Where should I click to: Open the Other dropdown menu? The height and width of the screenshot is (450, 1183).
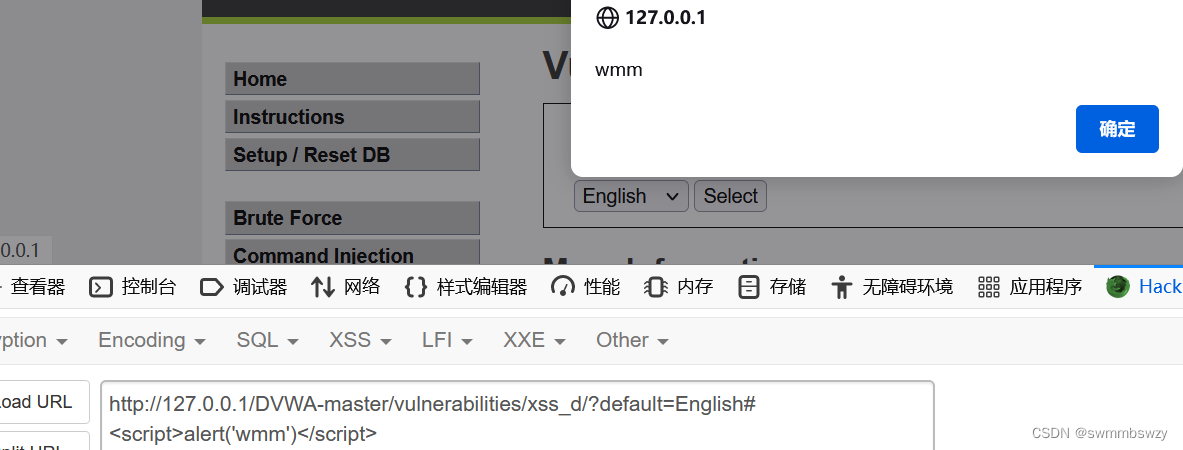[x=632, y=341]
